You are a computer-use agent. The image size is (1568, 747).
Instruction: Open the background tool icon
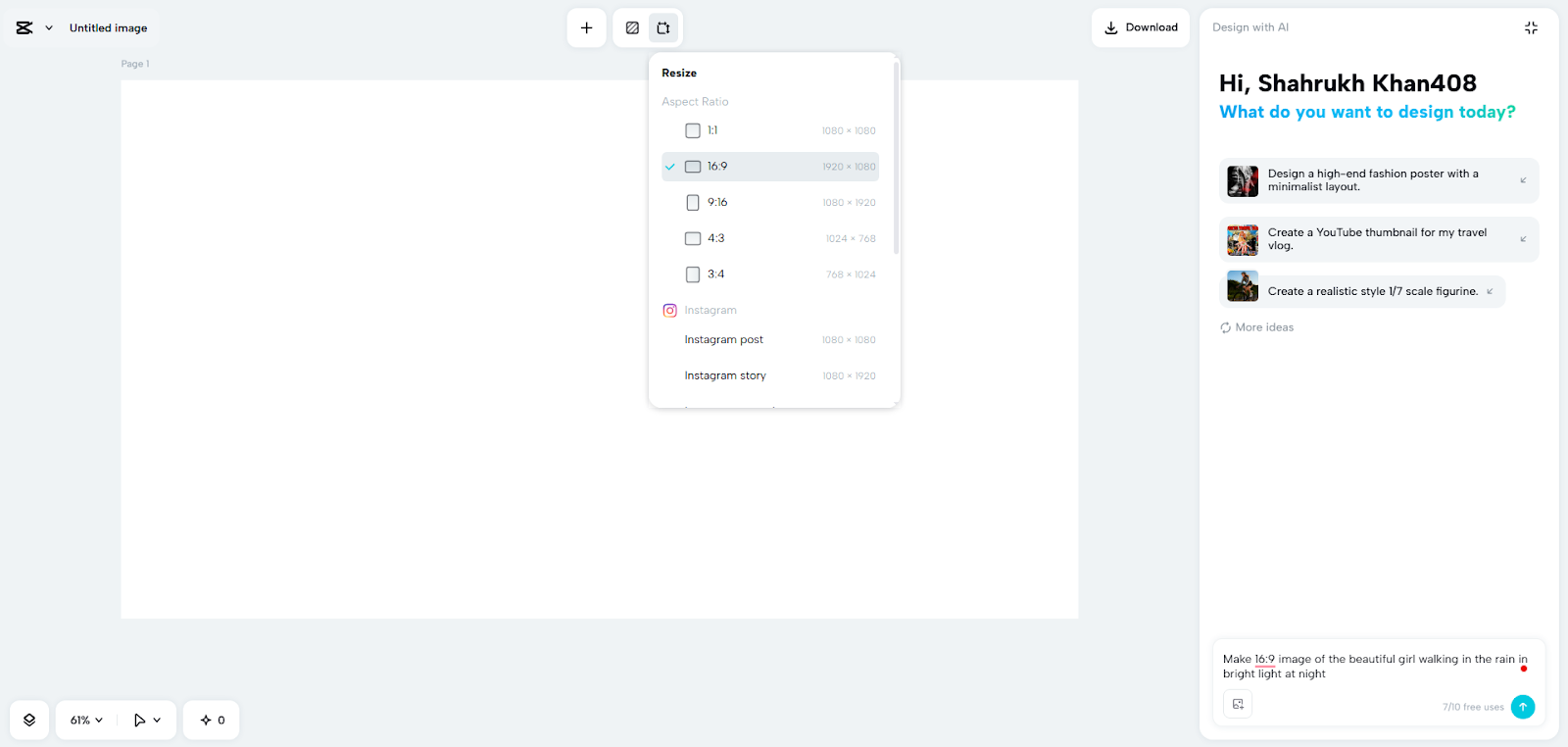coord(632,28)
